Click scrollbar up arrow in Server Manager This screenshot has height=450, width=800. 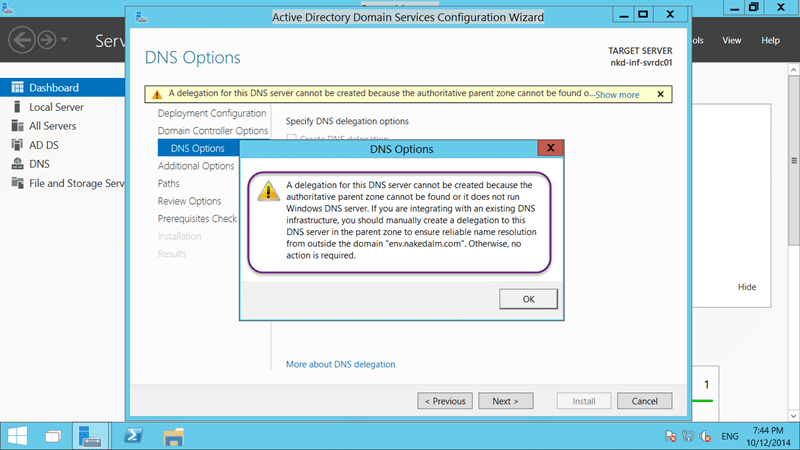pos(793,69)
